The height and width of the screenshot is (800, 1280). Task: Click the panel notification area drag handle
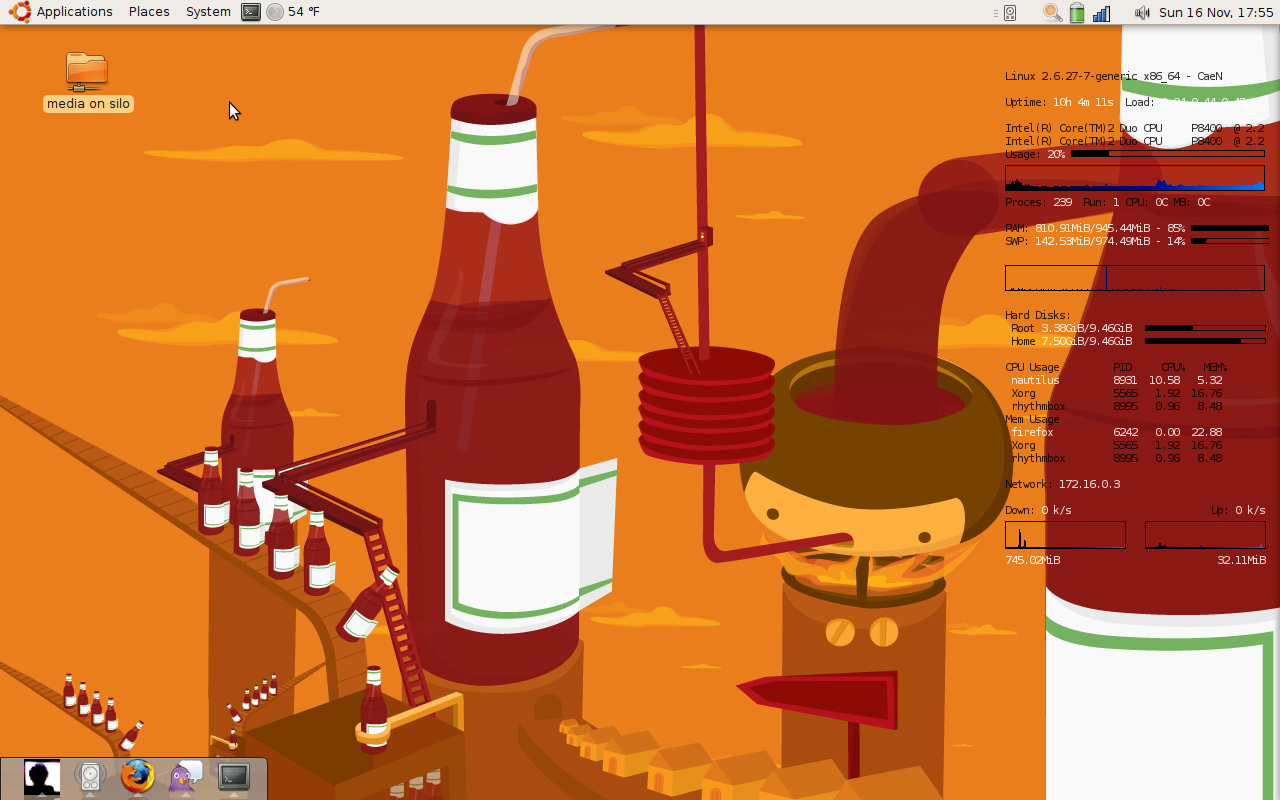[996, 13]
